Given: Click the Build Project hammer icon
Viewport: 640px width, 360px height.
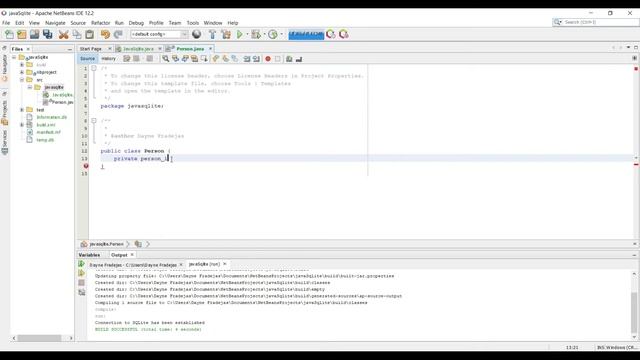Looking at the screenshot, I should coord(212,34).
